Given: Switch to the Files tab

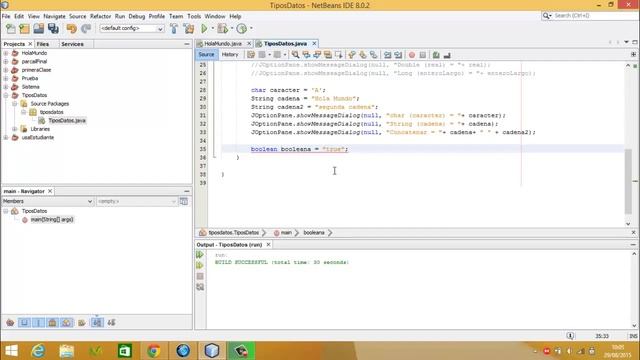Looking at the screenshot, I should (x=42, y=44).
